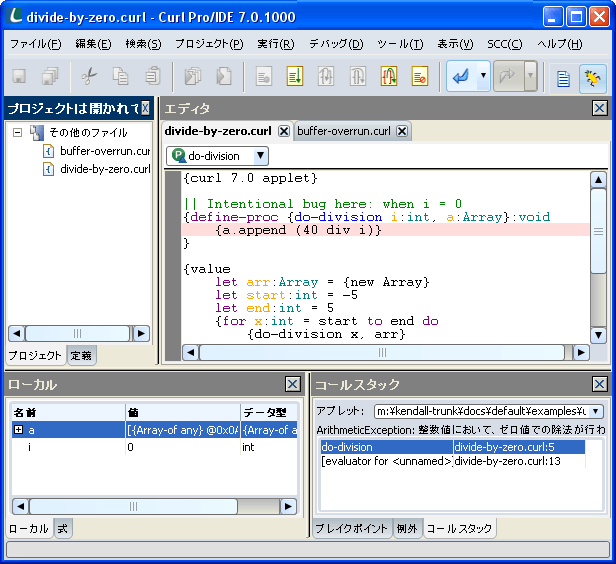
Task: Open the ツール(T) menu
Action: 400,44
